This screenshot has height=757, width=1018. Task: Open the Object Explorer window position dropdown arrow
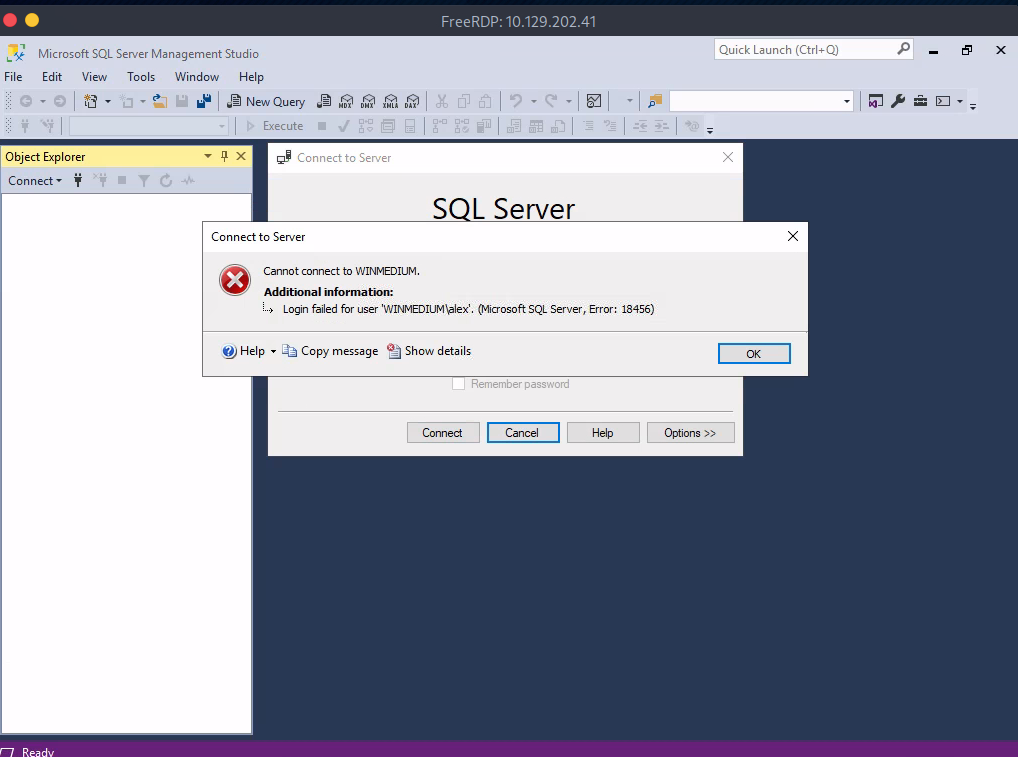pos(208,156)
